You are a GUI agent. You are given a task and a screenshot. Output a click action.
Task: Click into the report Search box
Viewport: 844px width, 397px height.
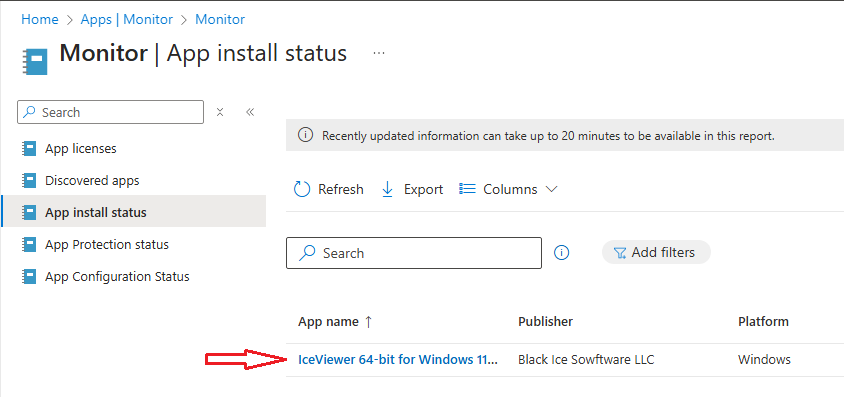[x=413, y=253]
